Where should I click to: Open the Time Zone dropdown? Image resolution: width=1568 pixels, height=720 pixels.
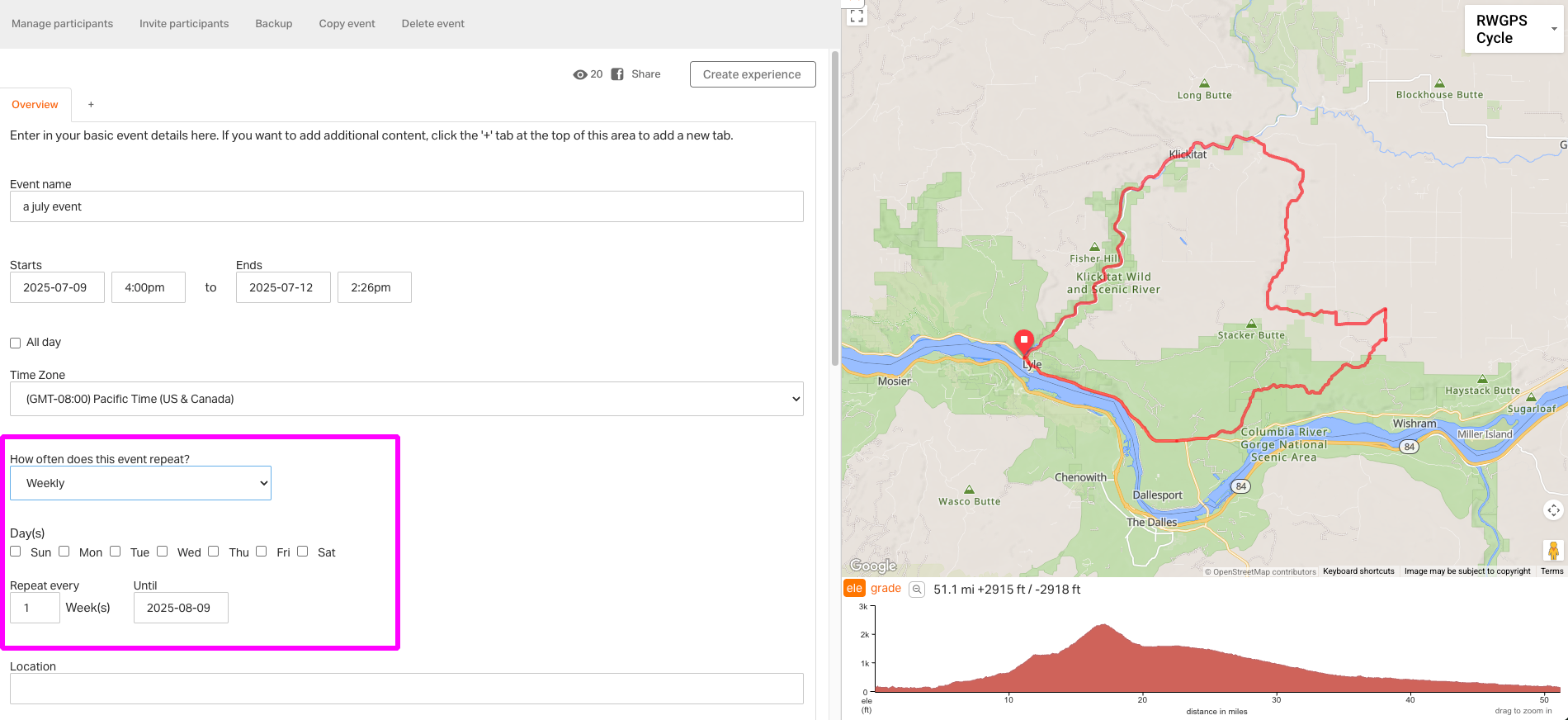pyautogui.click(x=407, y=399)
